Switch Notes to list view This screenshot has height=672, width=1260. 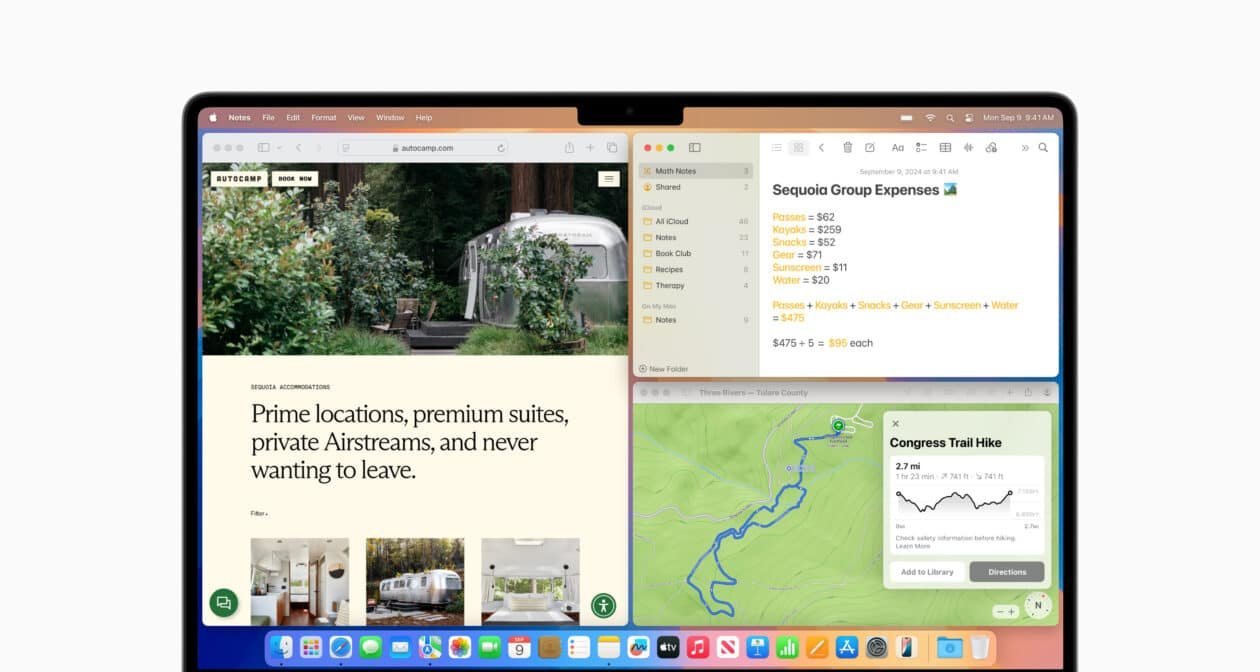pos(776,147)
